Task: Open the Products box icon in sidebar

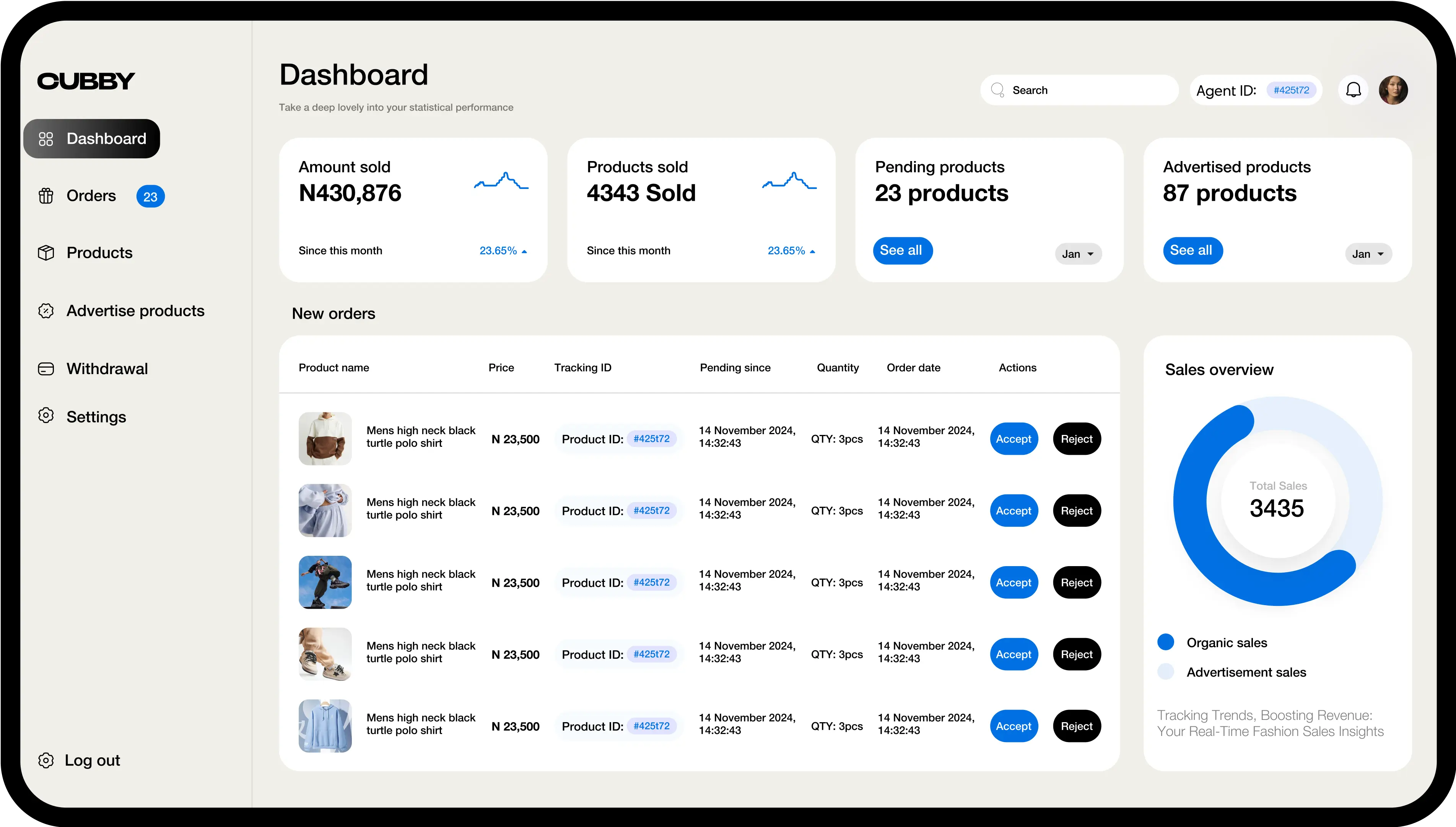Action: (47, 253)
